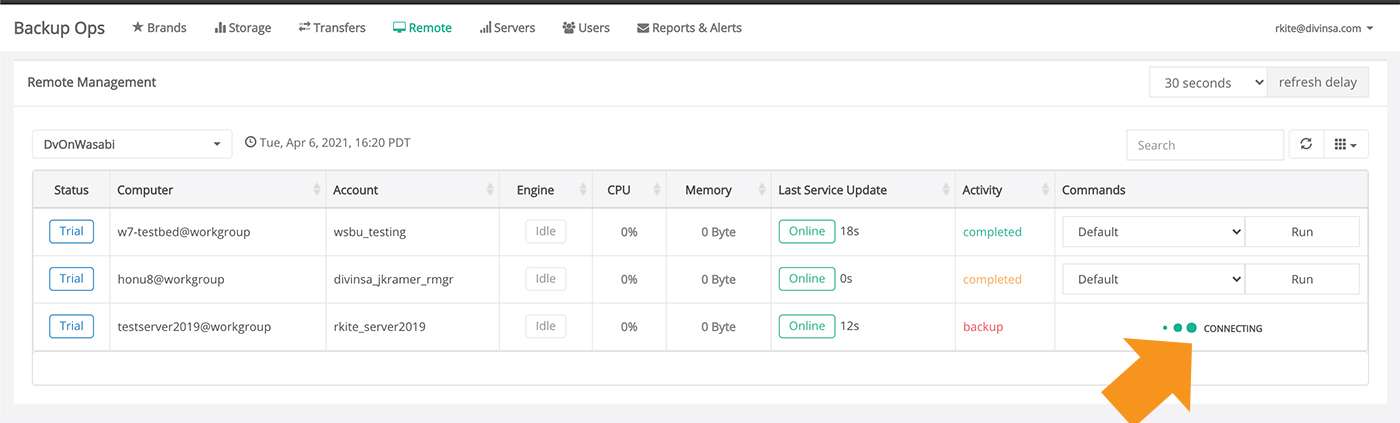Click the orange completed activity for honu8
The image size is (1400, 423).
(x=992, y=279)
